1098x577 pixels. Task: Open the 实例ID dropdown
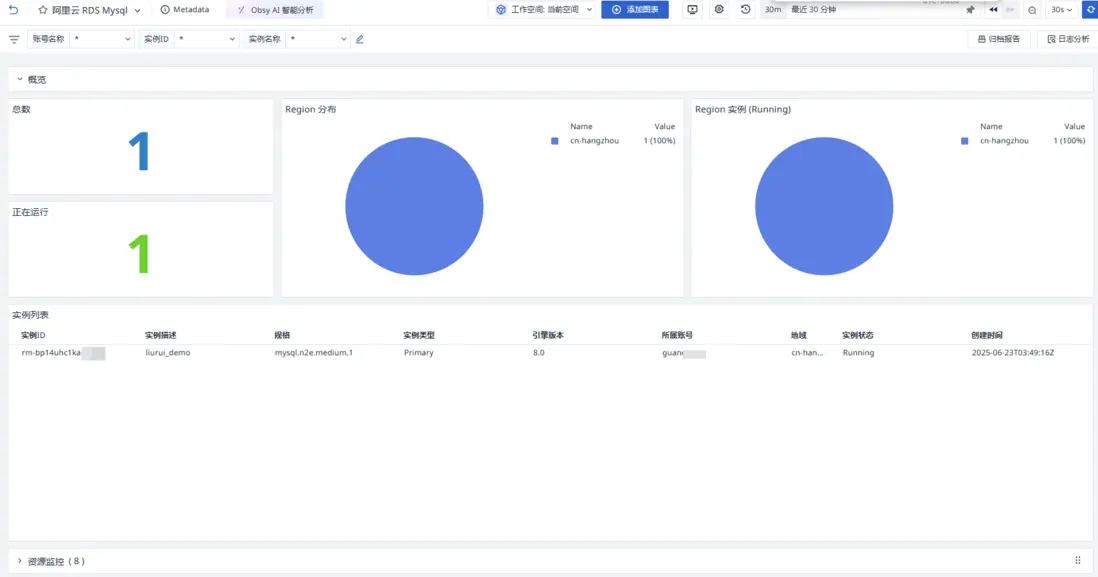pyautogui.click(x=207, y=39)
